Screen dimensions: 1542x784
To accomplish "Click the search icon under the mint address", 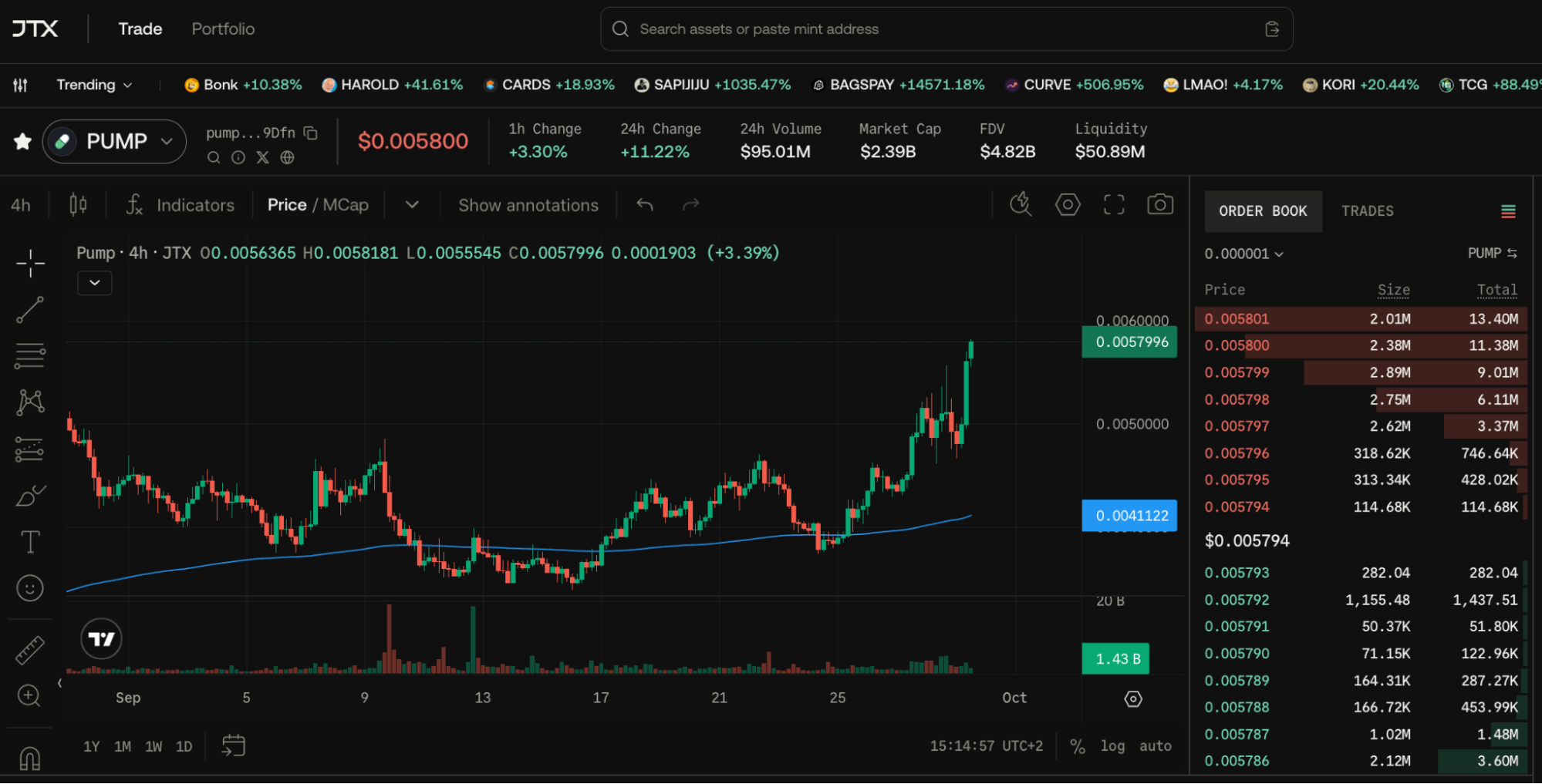I will (214, 157).
